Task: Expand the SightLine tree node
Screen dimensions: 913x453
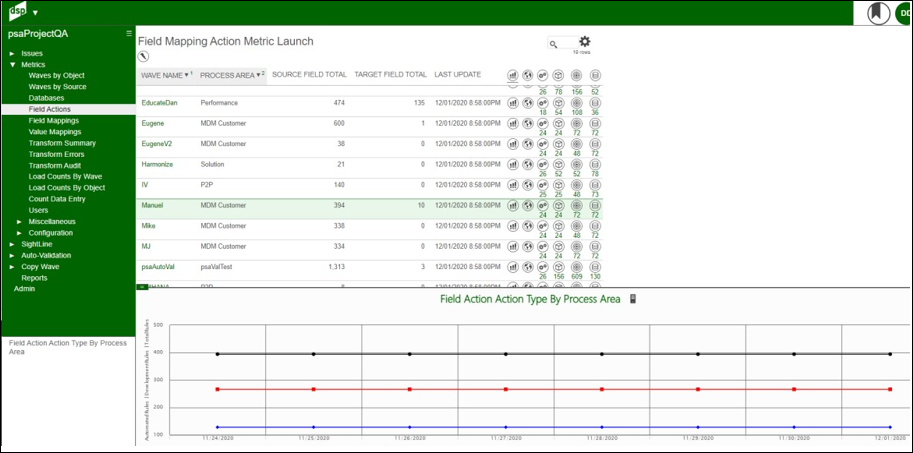Action: (12, 245)
